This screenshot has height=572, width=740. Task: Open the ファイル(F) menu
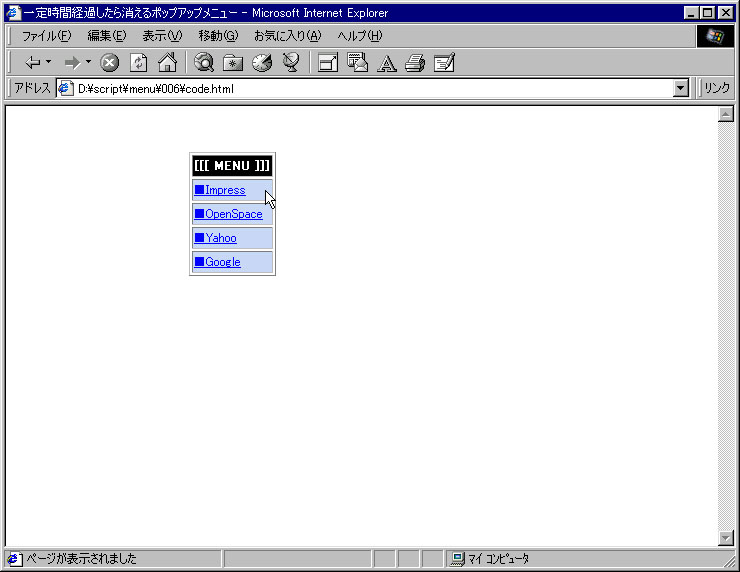click(46, 36)
